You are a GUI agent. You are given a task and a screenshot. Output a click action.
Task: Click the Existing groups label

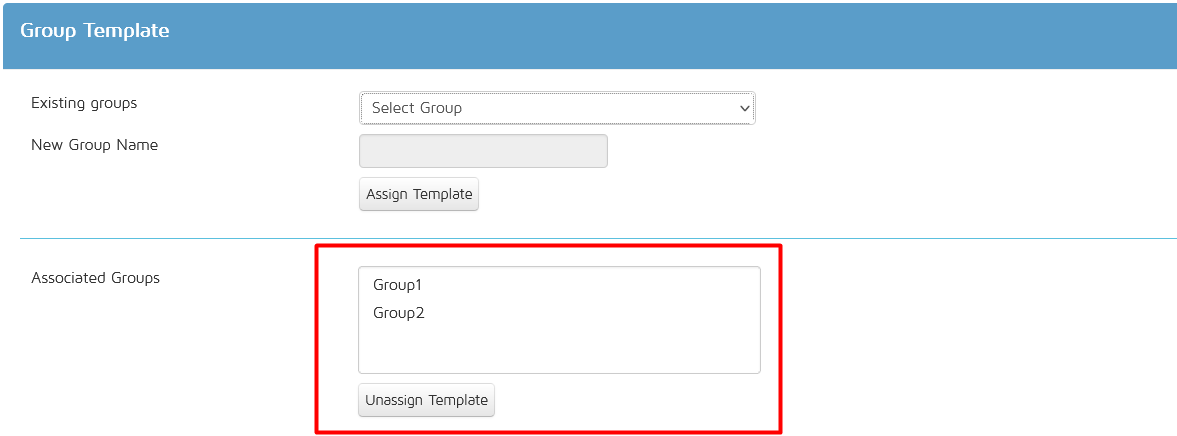coord(84,103)
